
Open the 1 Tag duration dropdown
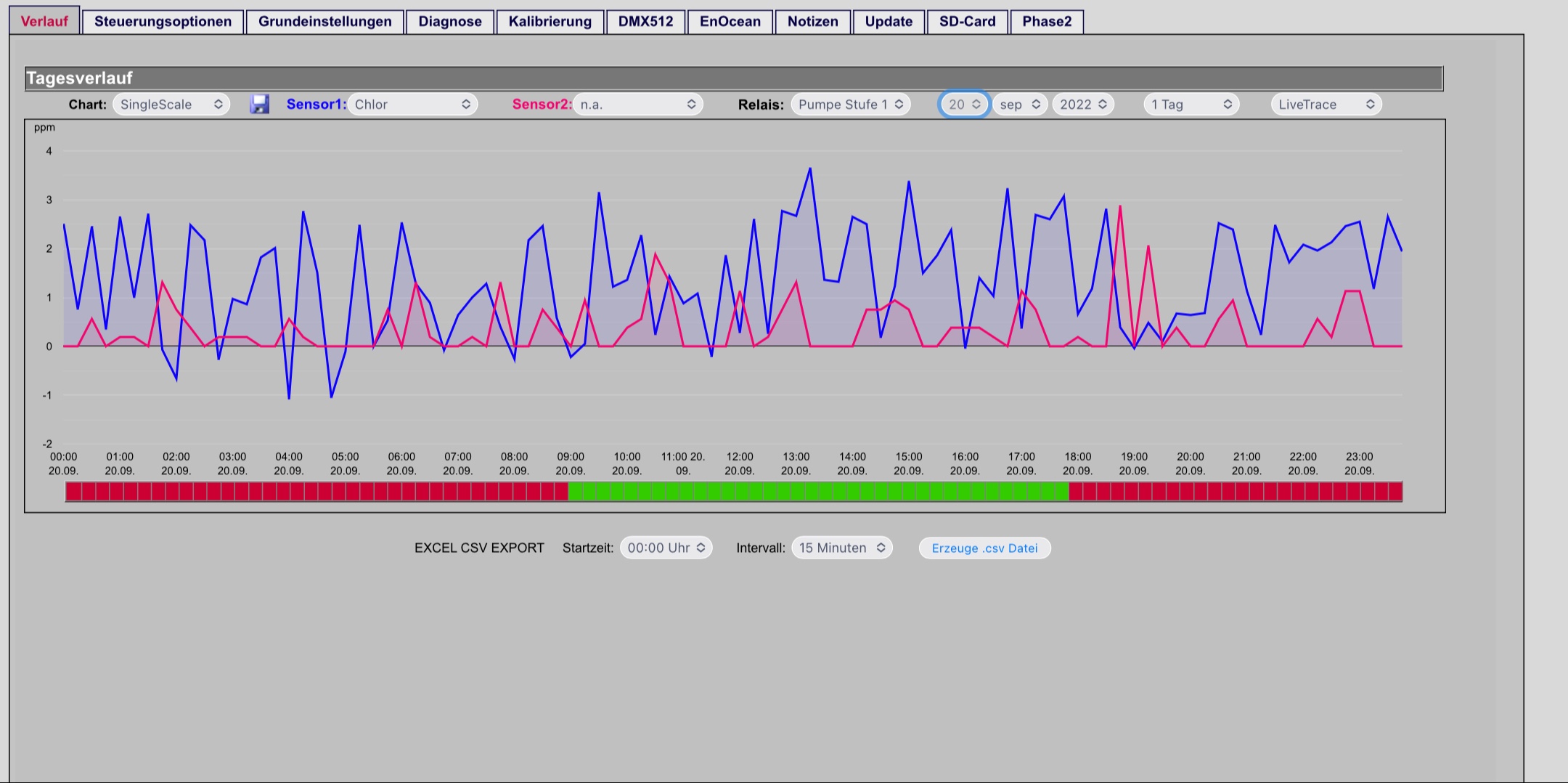(1191, 105)
